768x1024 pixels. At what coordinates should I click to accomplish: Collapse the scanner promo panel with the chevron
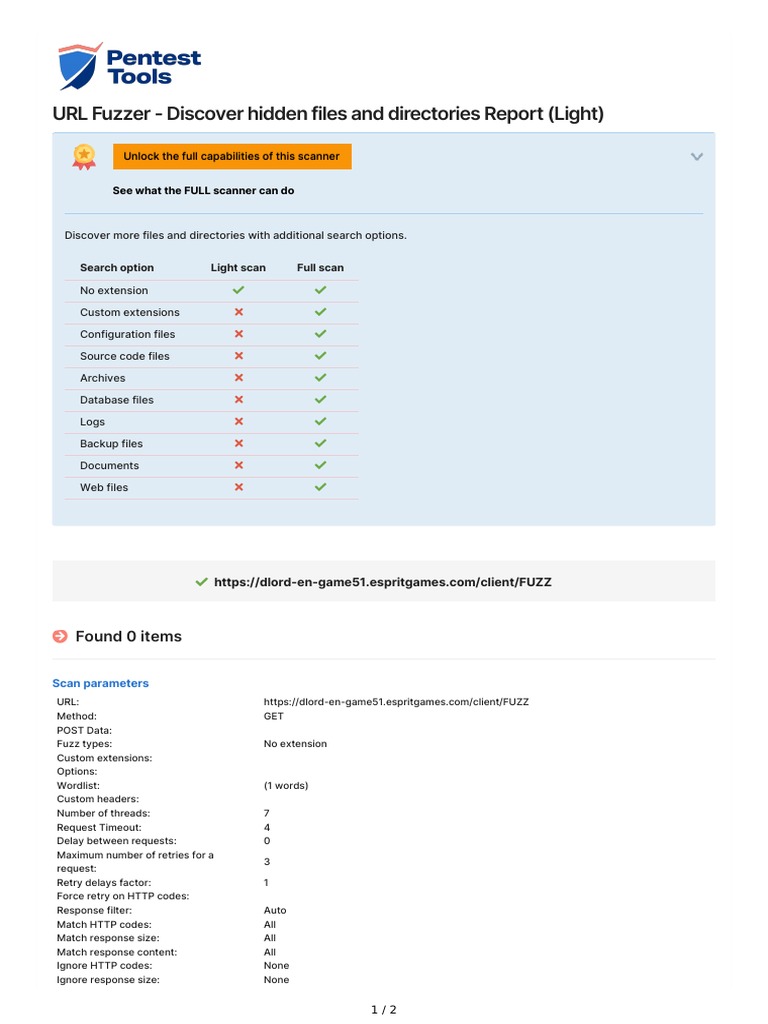click(697, 156)
